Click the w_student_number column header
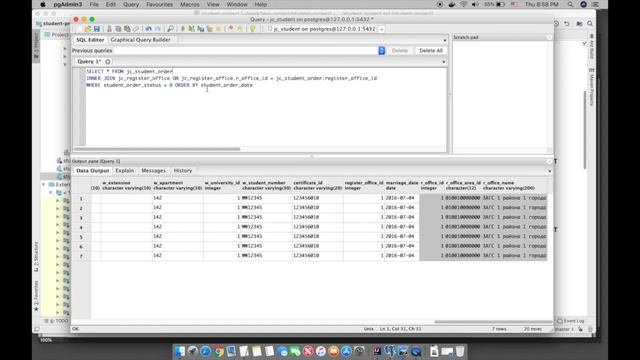Image resolution: width=640 pixels, height=360 pixels. 266,185
